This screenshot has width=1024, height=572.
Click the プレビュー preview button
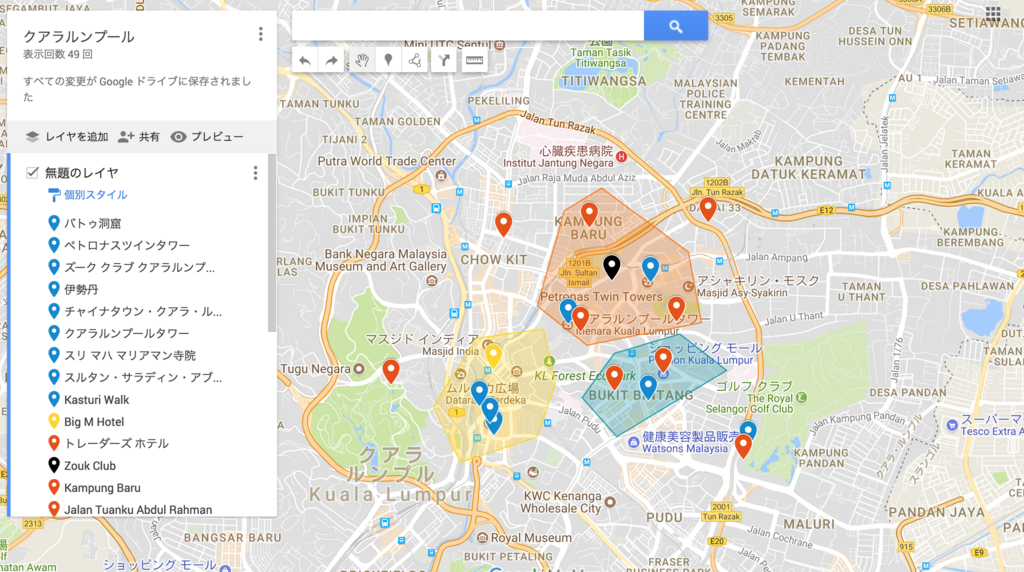point(207,136)
